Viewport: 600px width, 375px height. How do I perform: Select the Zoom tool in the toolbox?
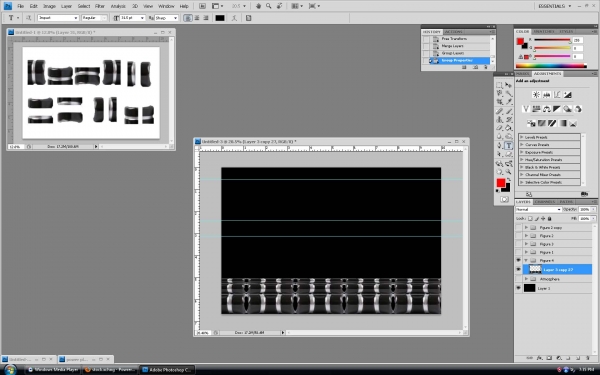tap(509, 172)
